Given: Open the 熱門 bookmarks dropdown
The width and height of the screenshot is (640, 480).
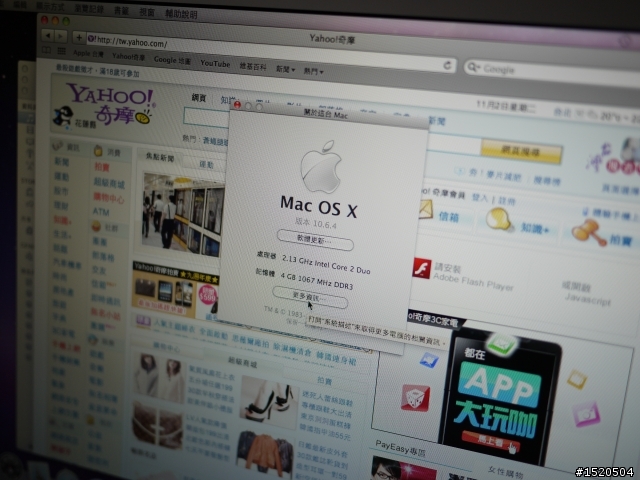Looking at the screenshot, I should (313, 71).
